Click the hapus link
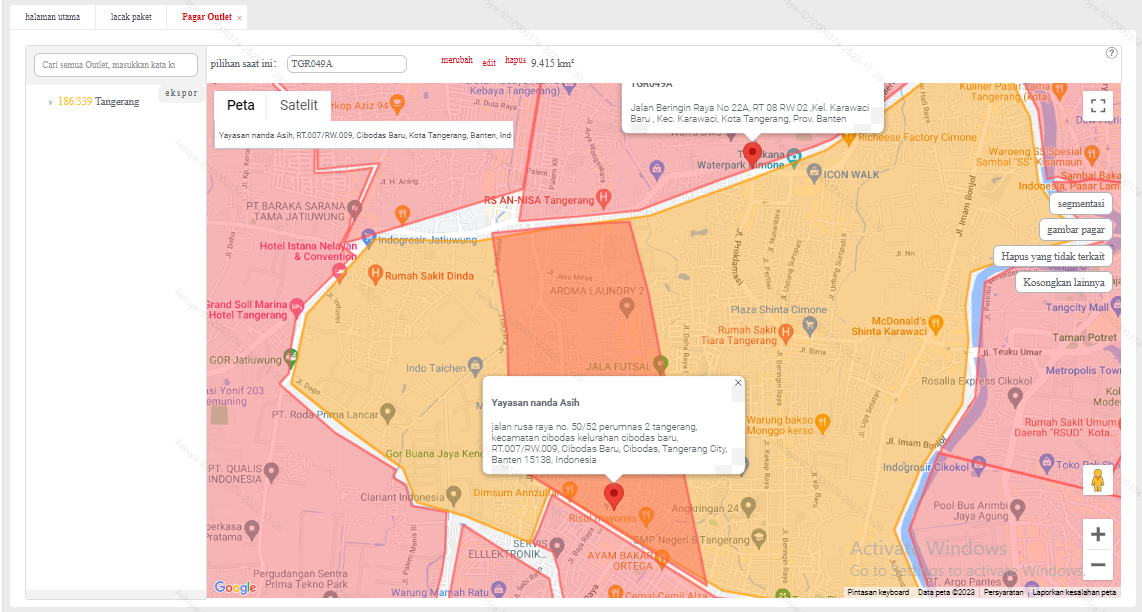Viewport: 1142px width, 612px height. click(516, 60)
